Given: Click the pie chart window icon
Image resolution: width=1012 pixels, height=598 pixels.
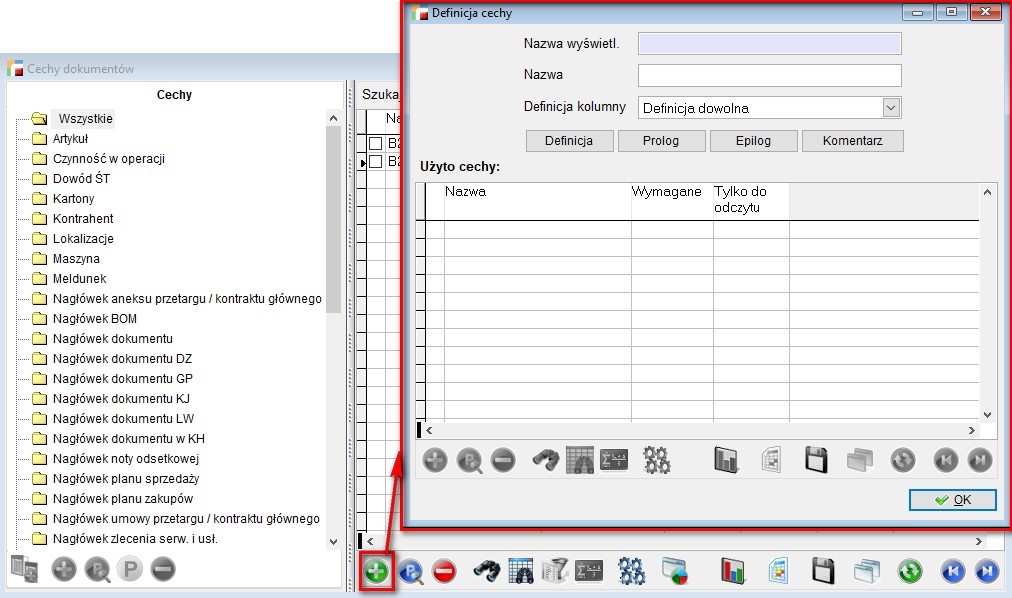Looking at the screenshot, I should 676,571.
